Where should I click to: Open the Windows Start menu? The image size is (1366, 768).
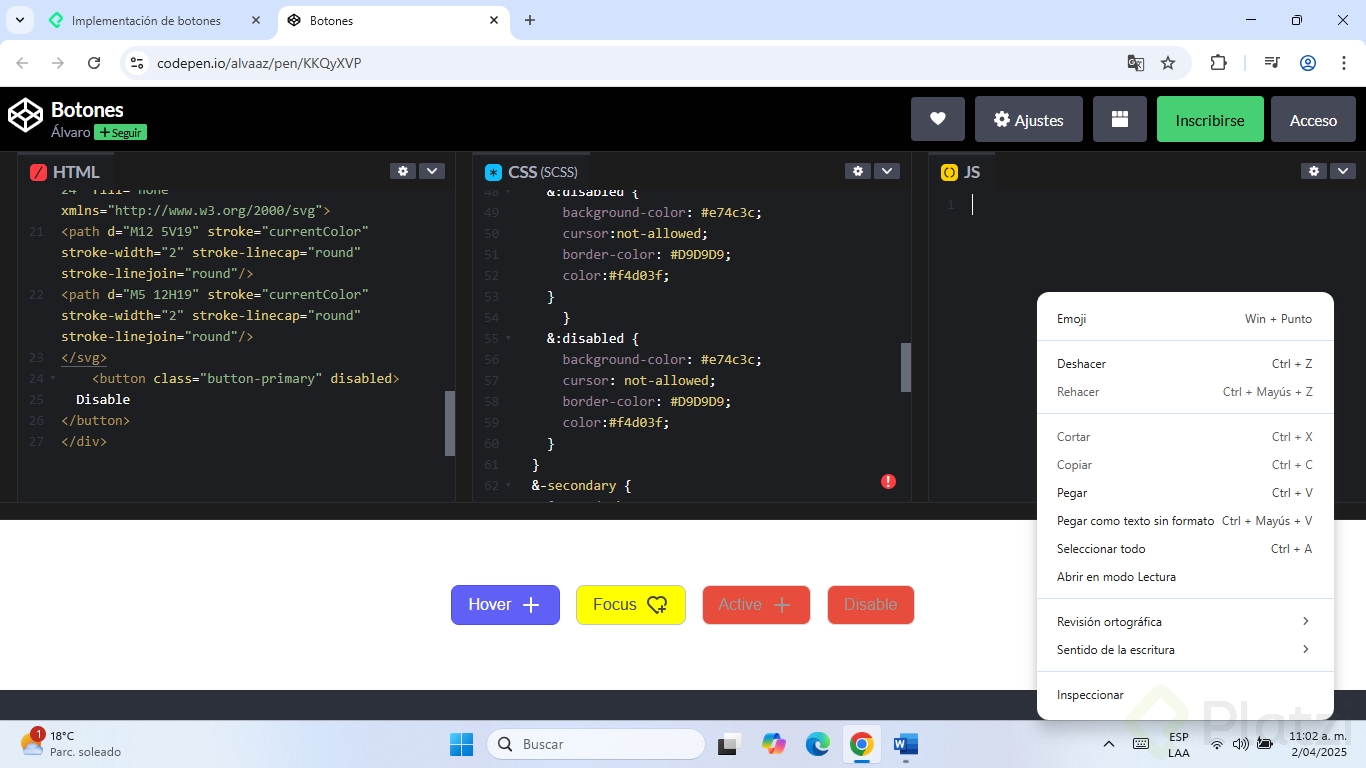pos(461,744)
